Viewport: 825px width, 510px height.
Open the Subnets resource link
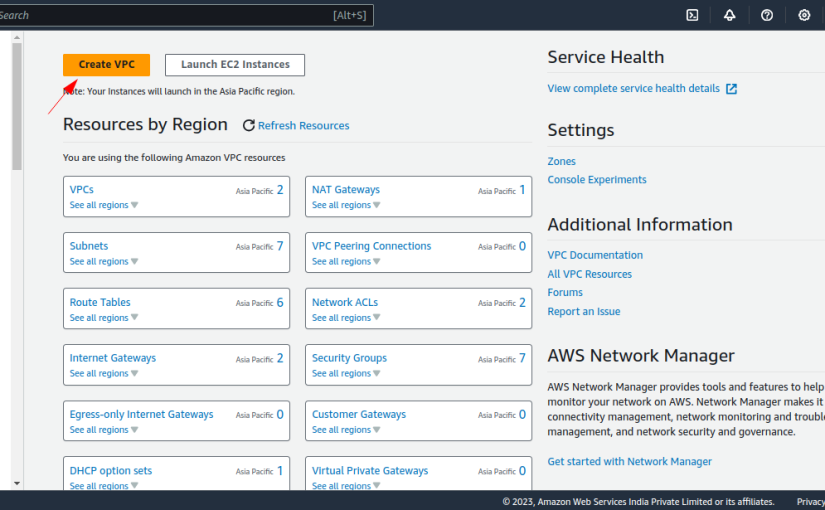pos(89,246)
